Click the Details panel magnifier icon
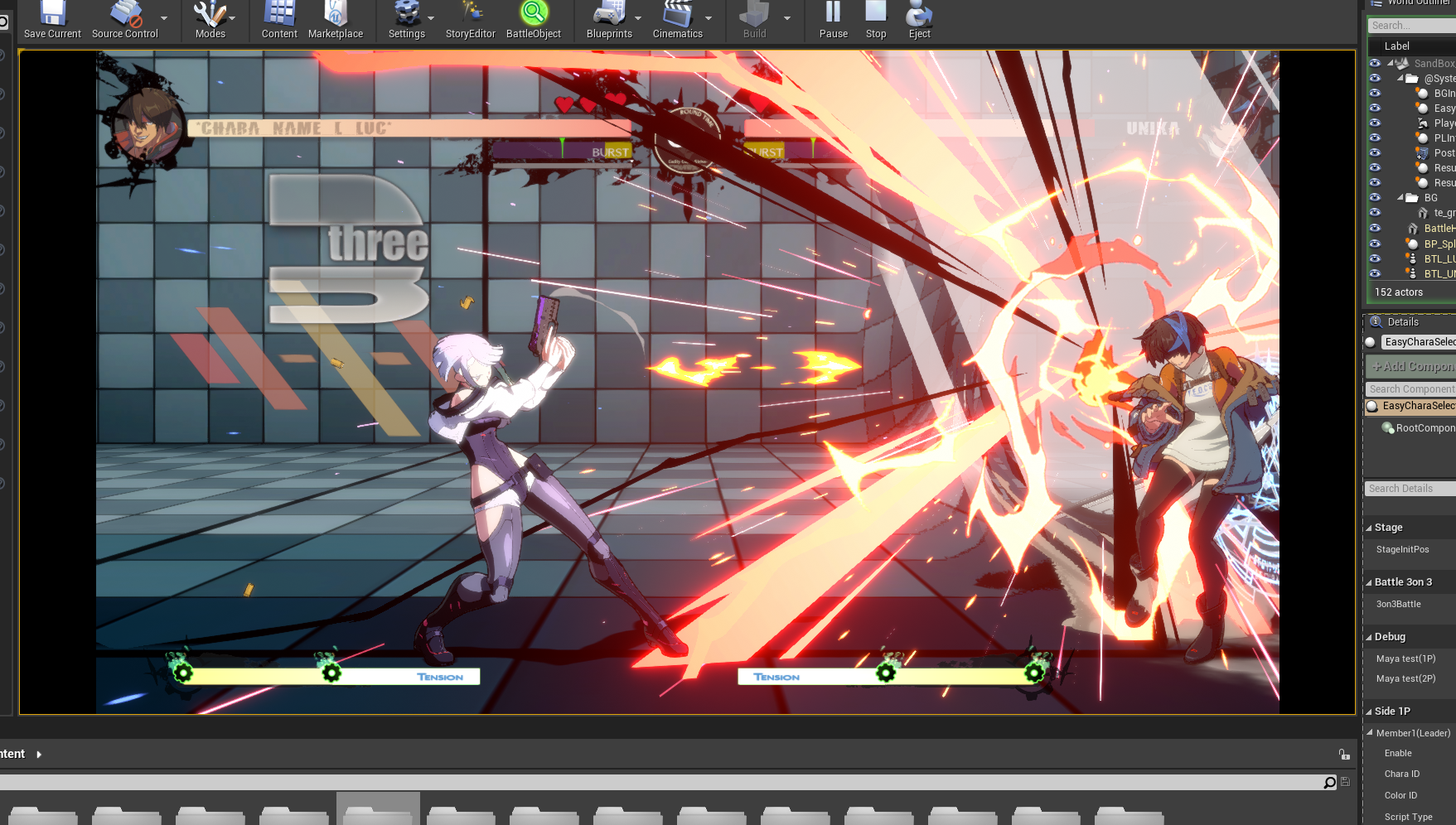 1376,321
